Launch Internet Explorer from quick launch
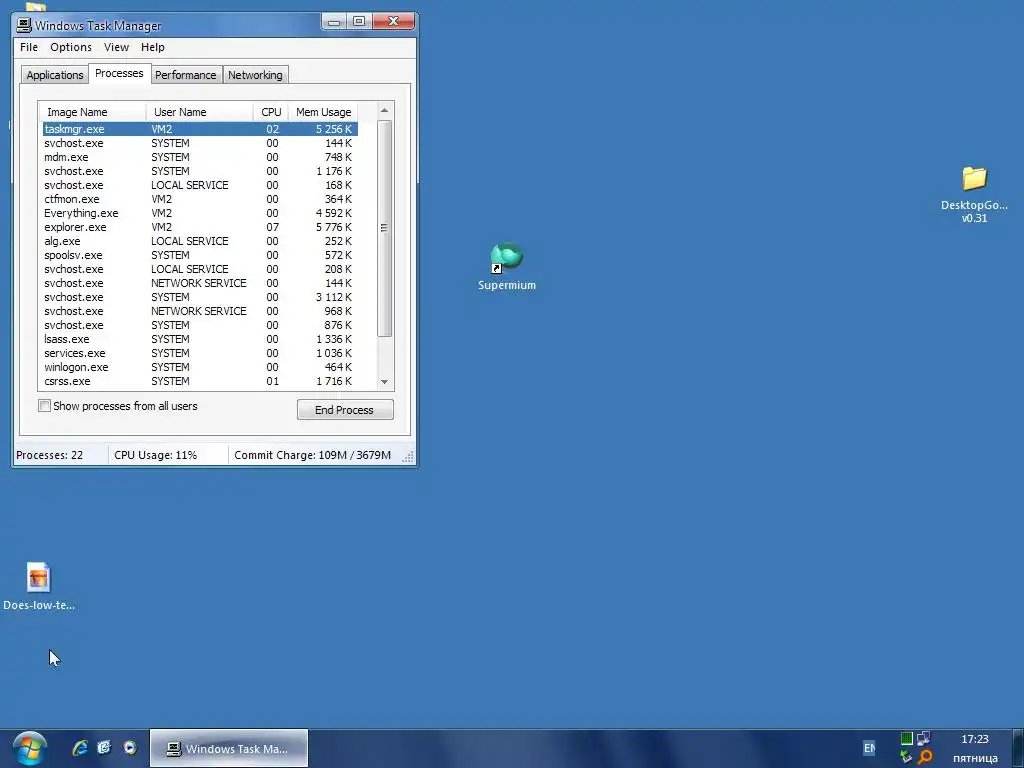The height and width of the screenshot is (768, 1024). point(80,748)
